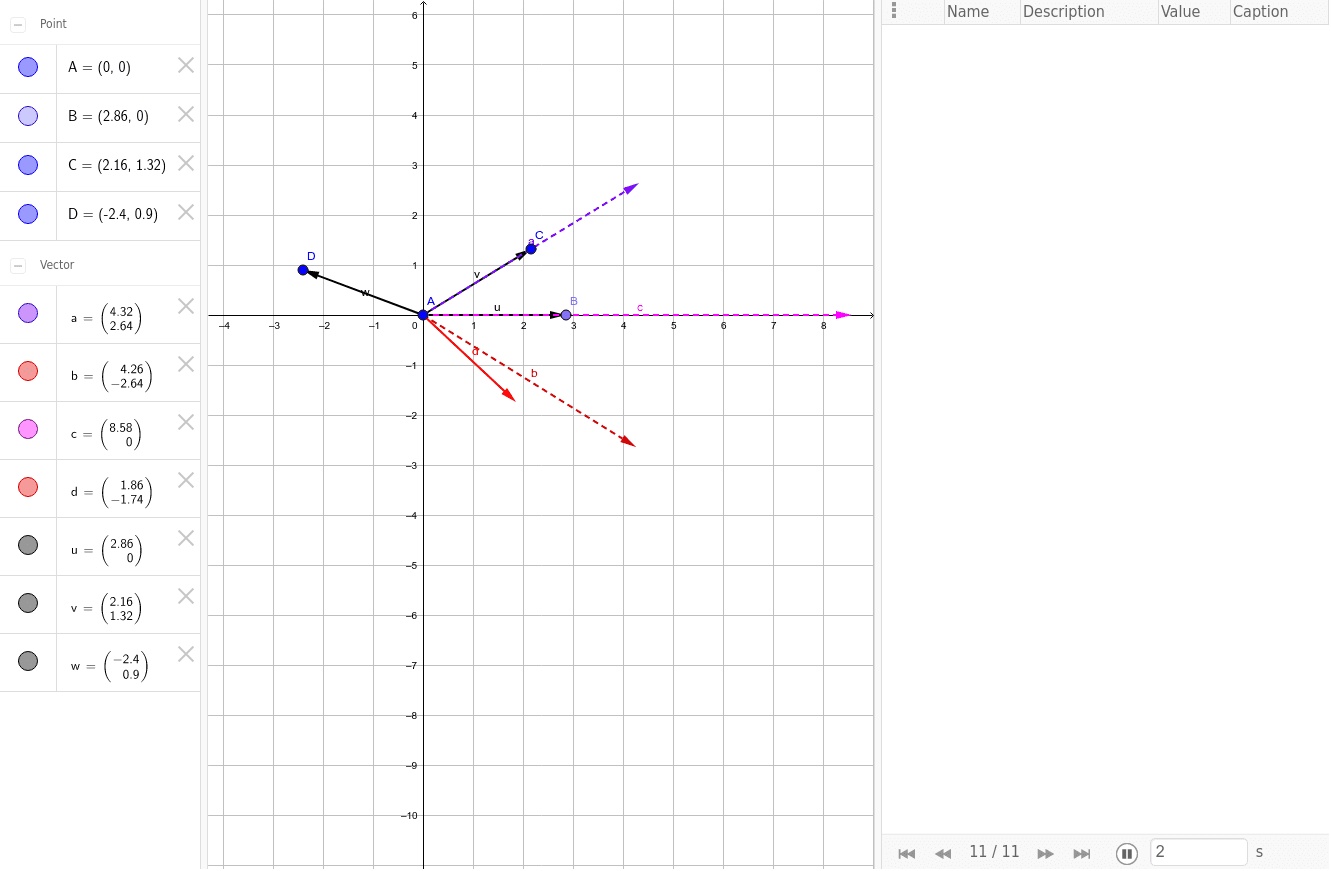Select vector w definition in algebra view

point(109,667)
